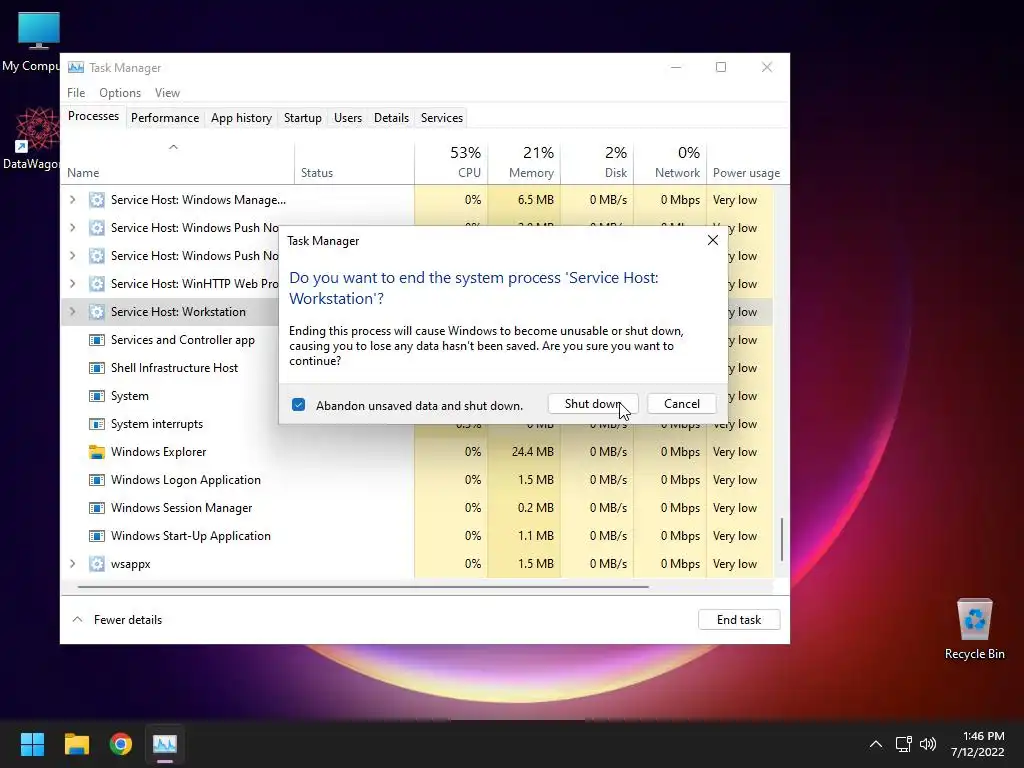Click the Windows Session Manager icon
Image resolution: width=1024 pixels, height=768 pixels.
[x=97, y=508]
